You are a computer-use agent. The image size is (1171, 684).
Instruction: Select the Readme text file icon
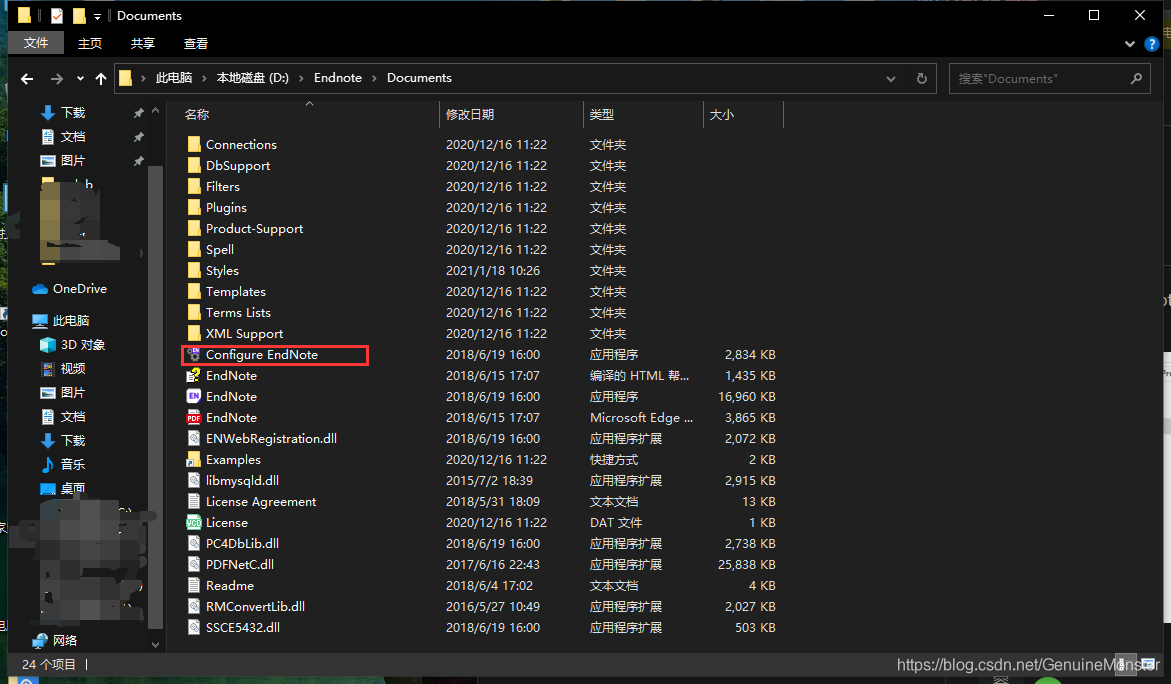[194, 585]
